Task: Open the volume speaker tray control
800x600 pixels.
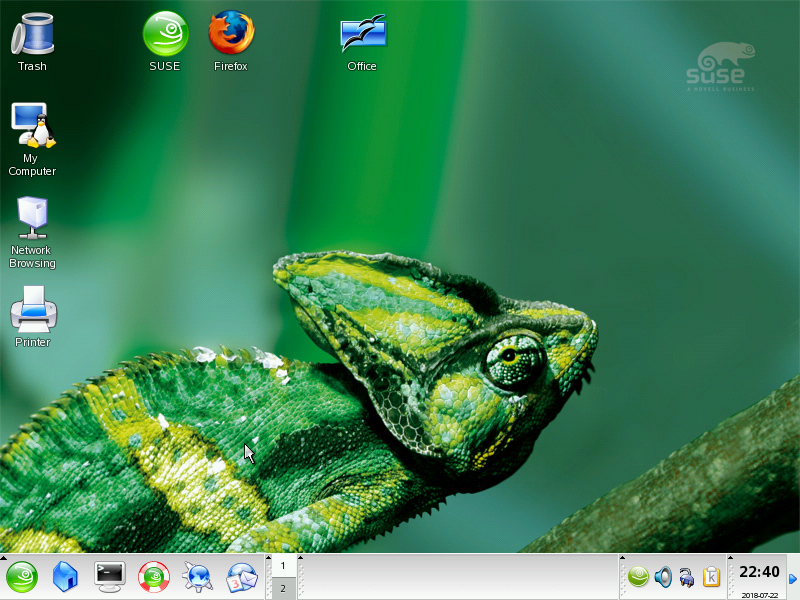Action: [x=662, y=576]
